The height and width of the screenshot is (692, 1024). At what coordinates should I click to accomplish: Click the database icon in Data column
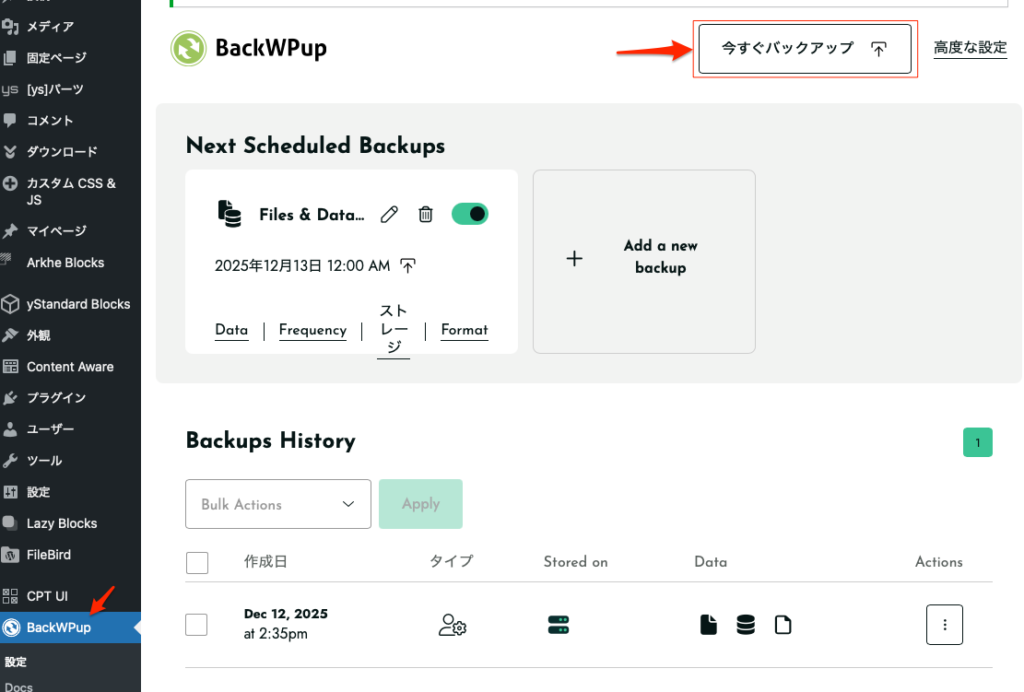745,625
